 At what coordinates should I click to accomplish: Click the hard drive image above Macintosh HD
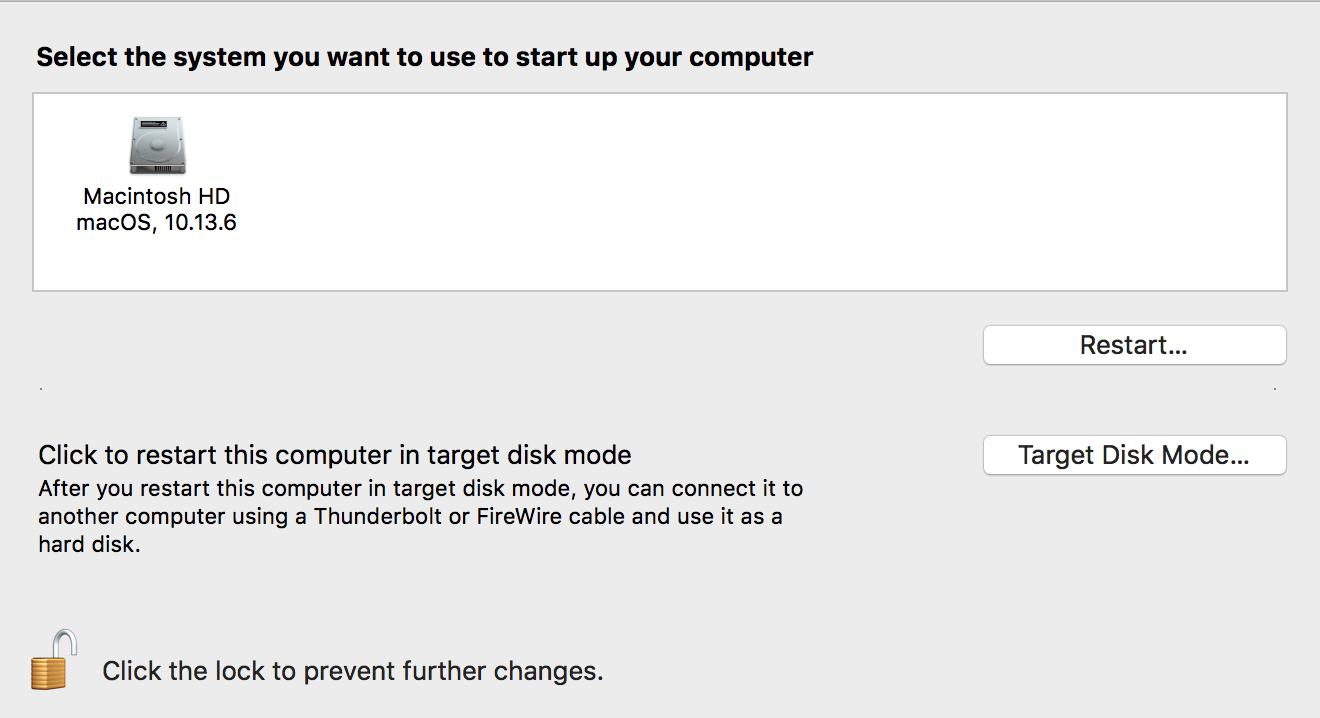pos(158,144)
